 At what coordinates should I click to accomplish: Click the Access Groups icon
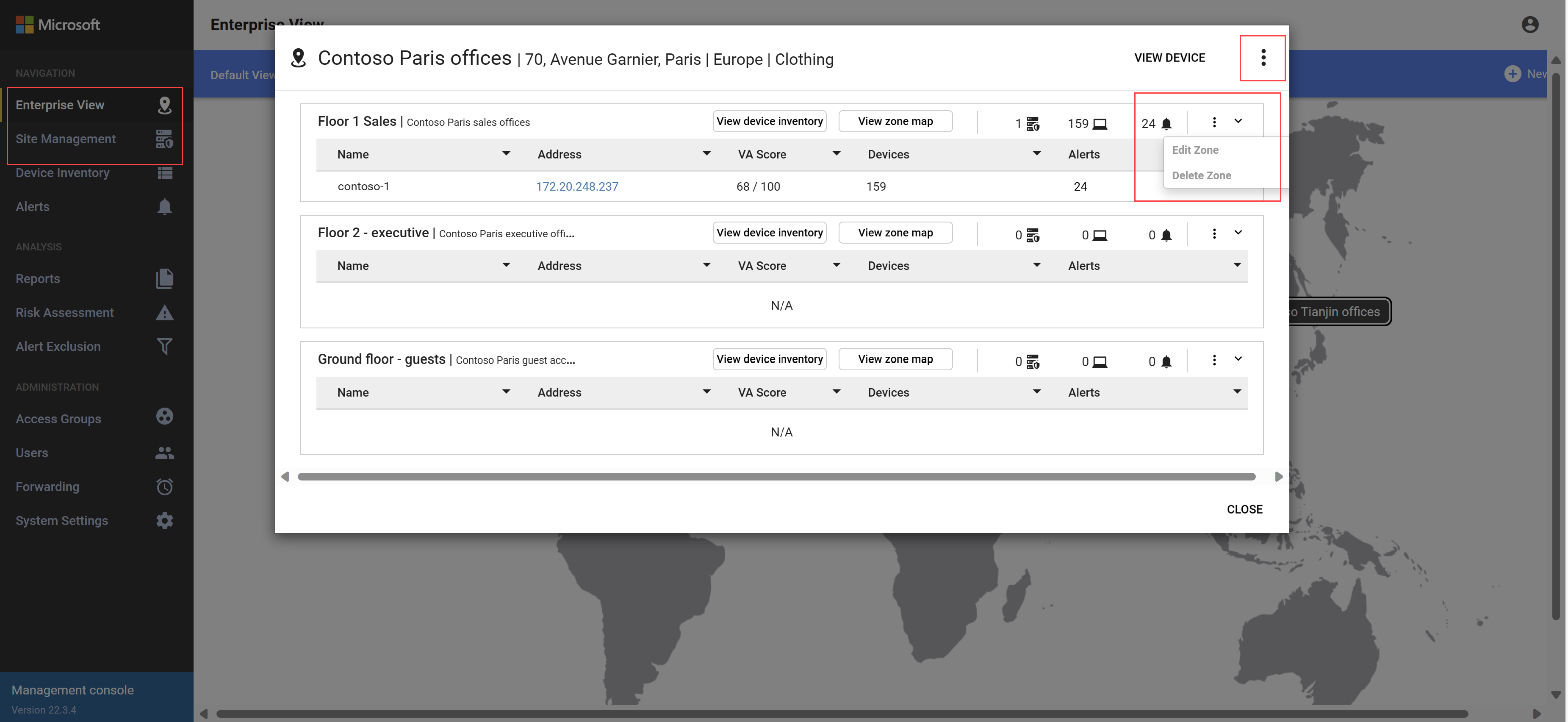point(164,417)
